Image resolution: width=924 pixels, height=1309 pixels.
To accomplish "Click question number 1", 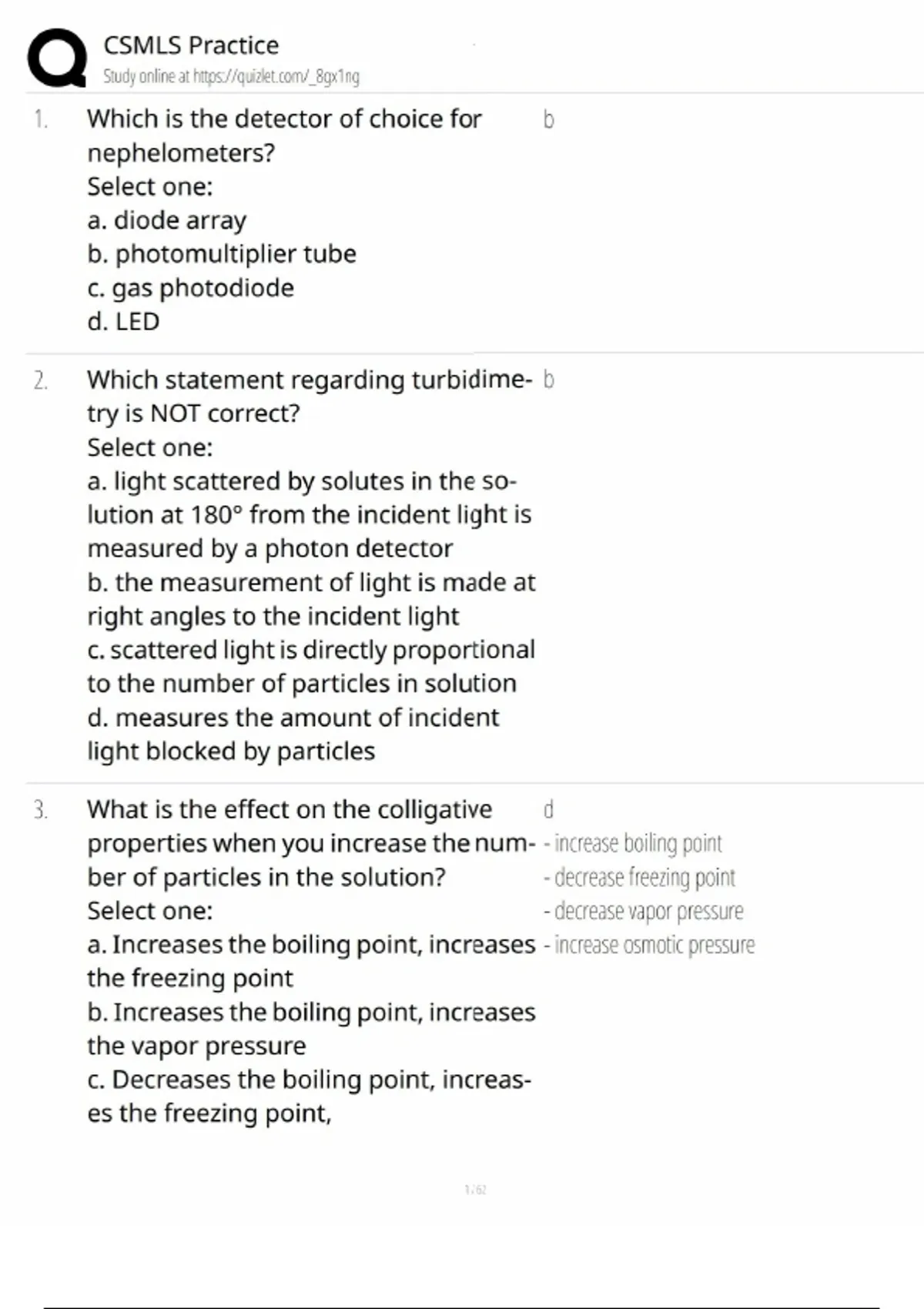I will 40,119.
